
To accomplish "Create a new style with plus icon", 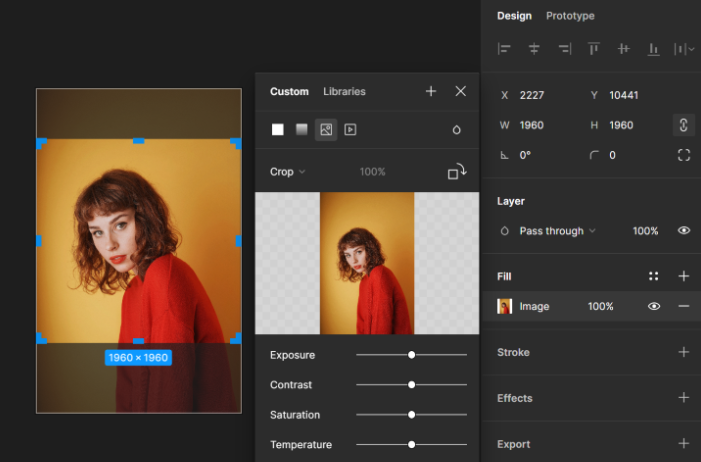I will (431, 91).
